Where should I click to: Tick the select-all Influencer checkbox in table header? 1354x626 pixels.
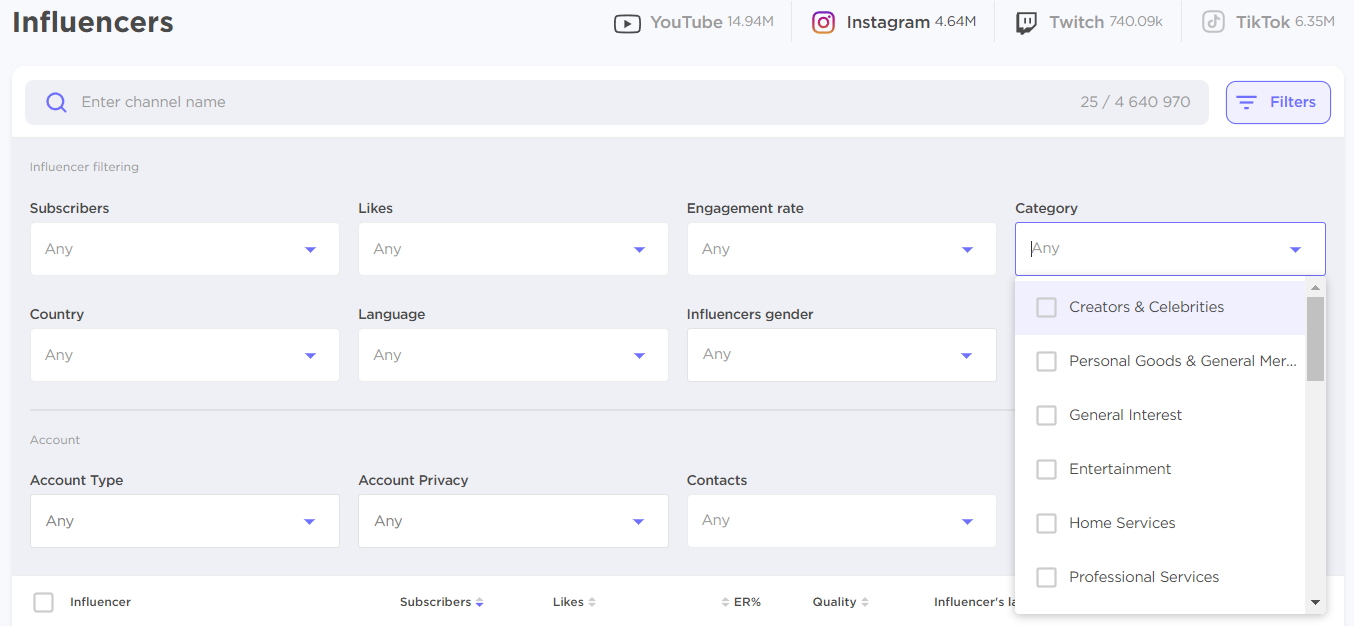point(43,602)
